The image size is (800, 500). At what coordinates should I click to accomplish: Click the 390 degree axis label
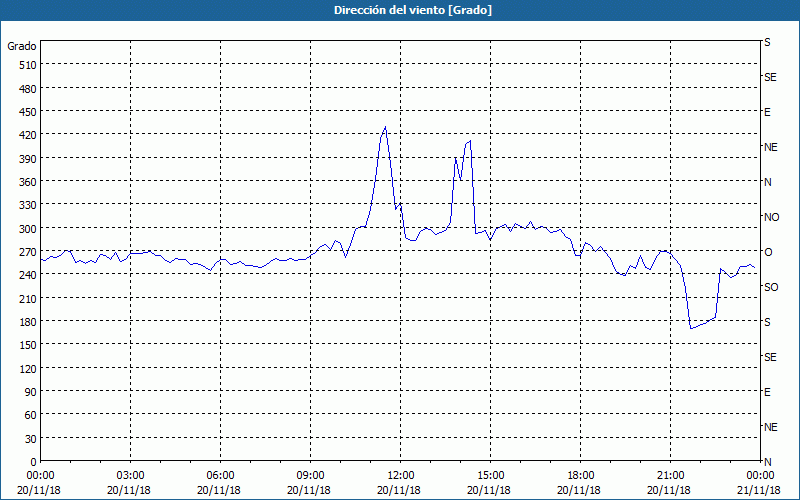28,159
